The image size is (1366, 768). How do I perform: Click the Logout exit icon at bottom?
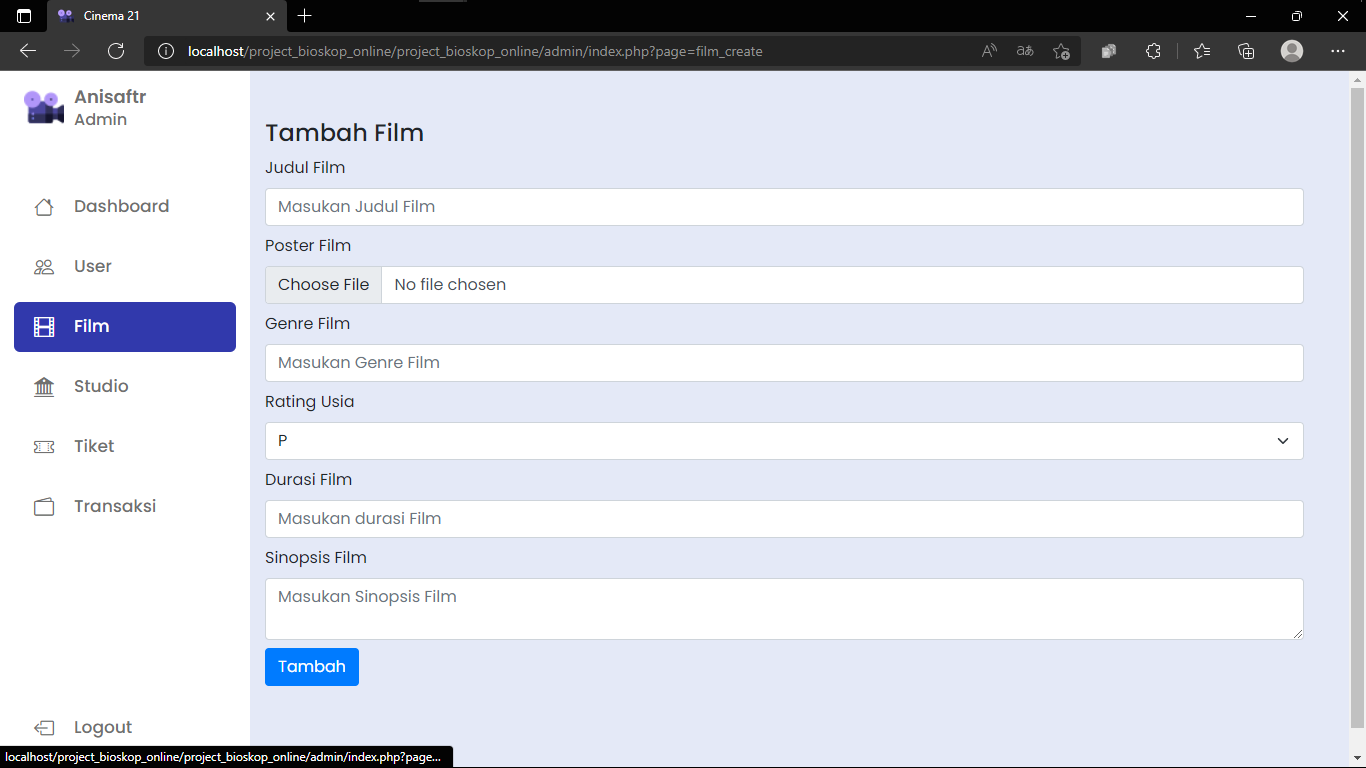[x=44, y=727]
